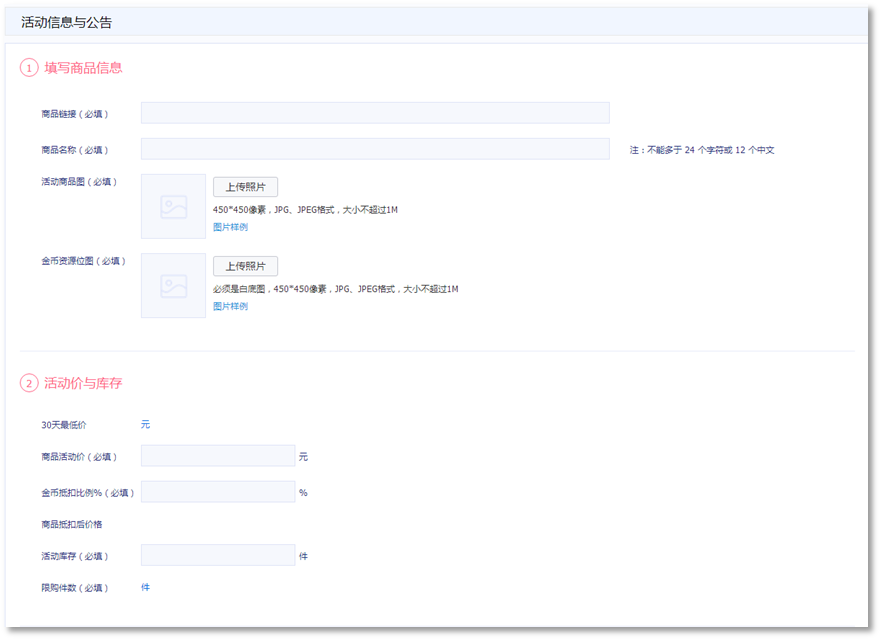Screen dimensions: 881x640
Task: Click the 活动商品图（必填）label
Action: (79, 181)
